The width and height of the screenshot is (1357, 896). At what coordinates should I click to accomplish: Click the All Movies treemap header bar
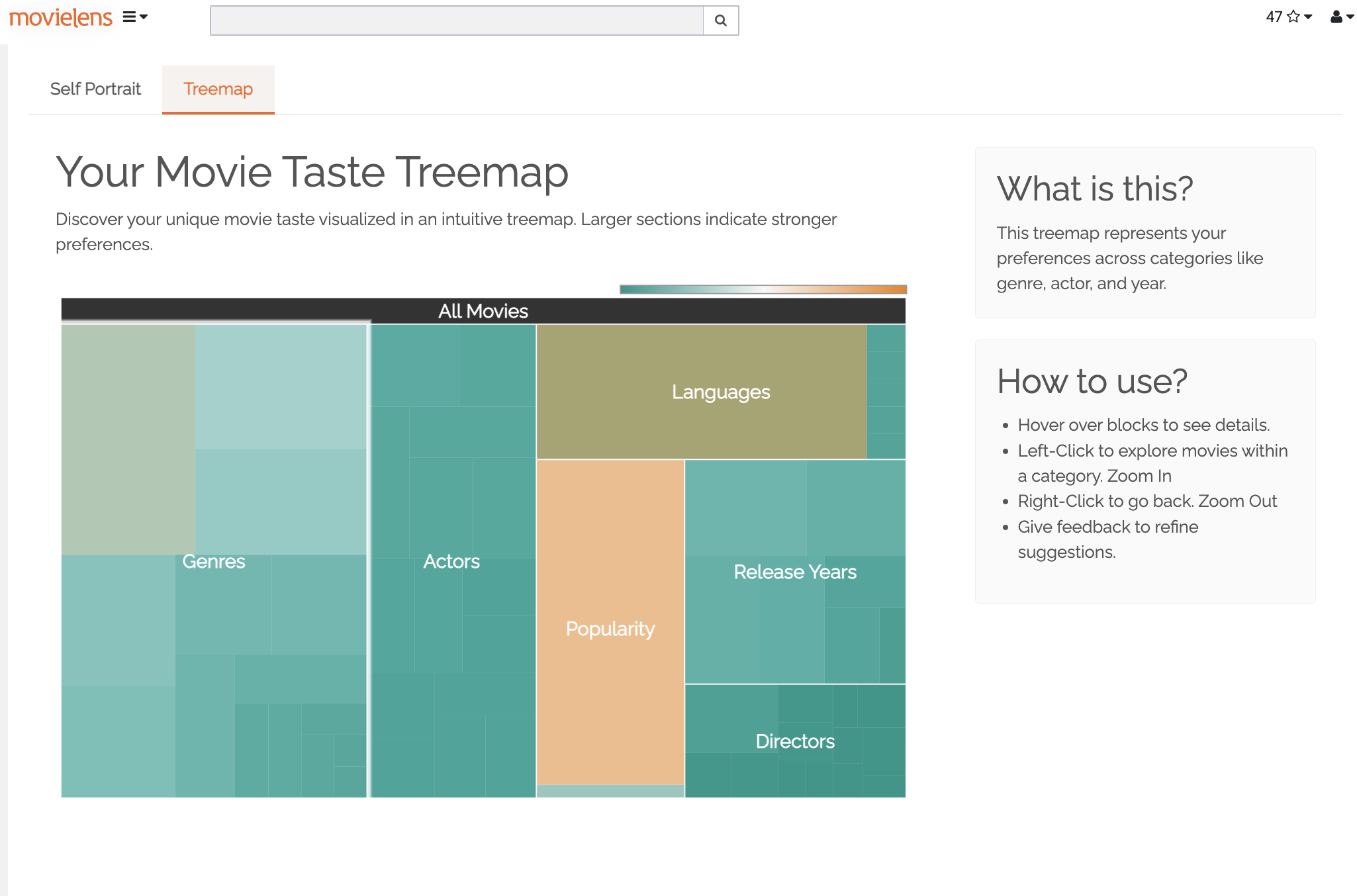483,311
